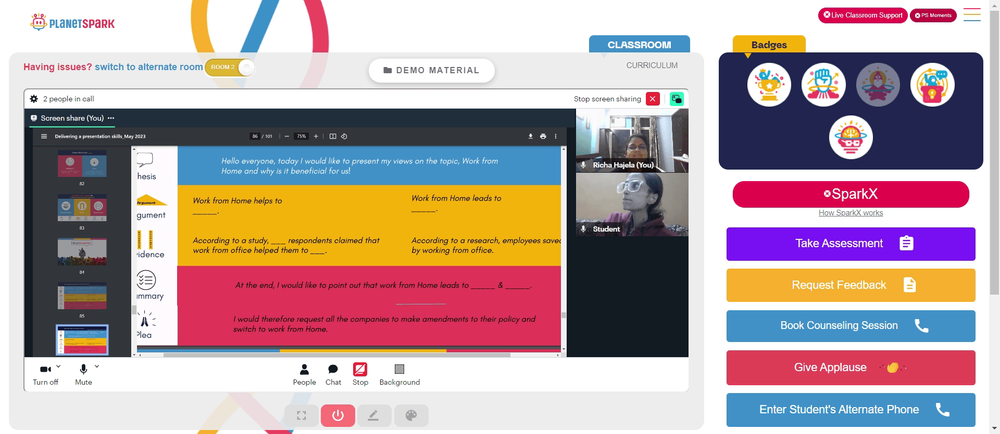Toggle PDF sidebar hamburger menu

[x=44, y=136]
